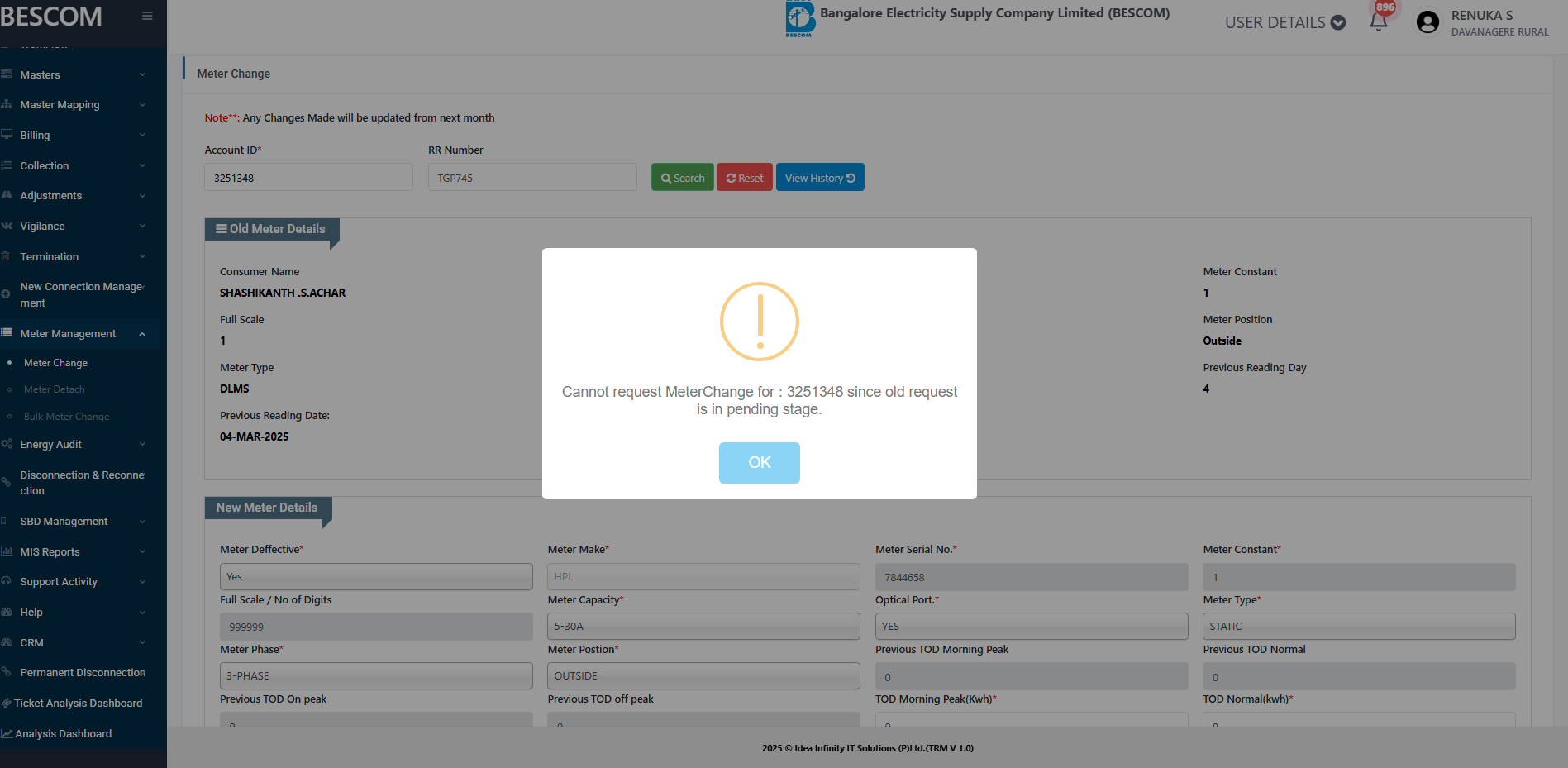The width and height of the screenshot is (1568, 768).
Task: Open the Billing menu
Action: pyautogui.click(x=79, y=136)
